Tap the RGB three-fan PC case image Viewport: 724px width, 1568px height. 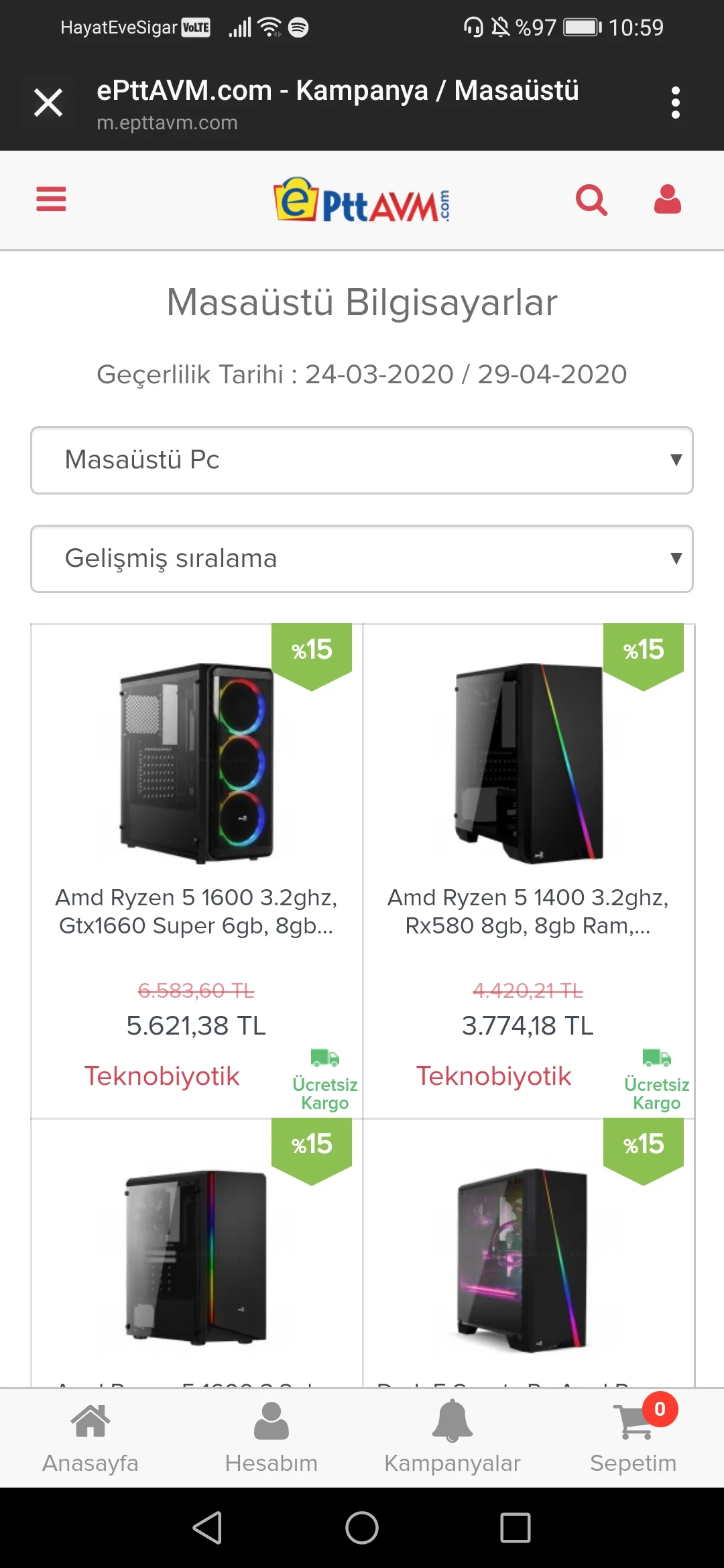click(196, 763)
